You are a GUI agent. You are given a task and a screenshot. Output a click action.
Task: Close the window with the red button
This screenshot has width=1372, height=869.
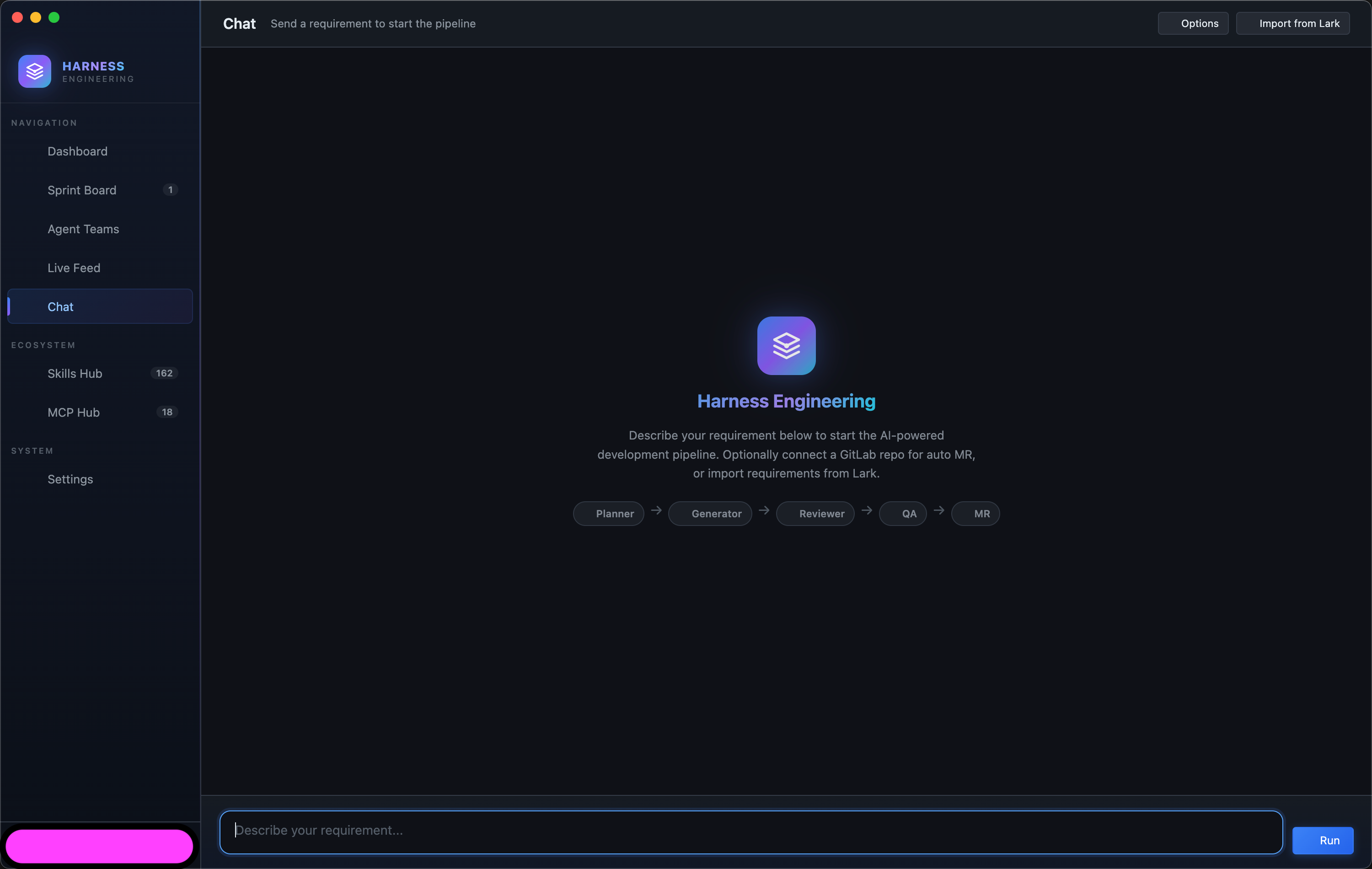pos(17,17)
